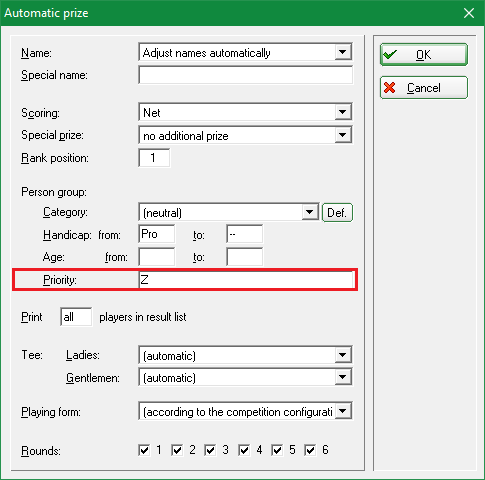Open the Name dropdown list

(343, 52)
